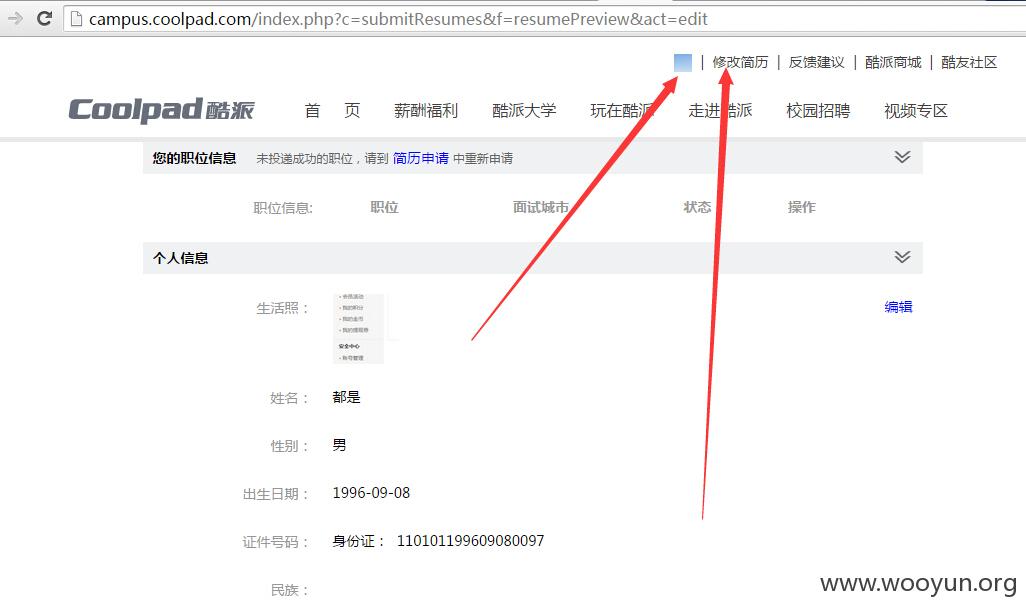The height and width of the screenshot is (612, 1026).
Task: Open 修改简历 link
Action: click(740, 62)
